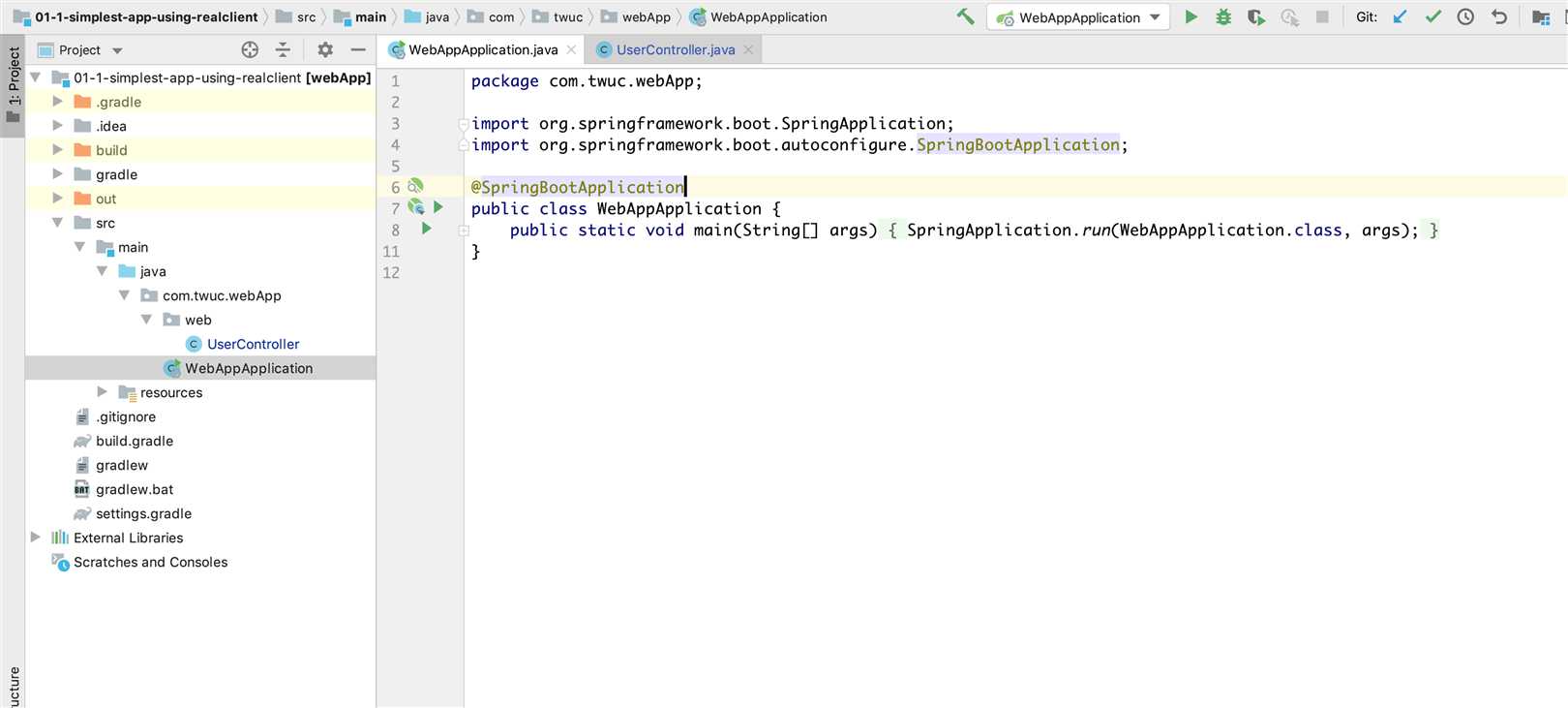Click line number 12 in the gutter
Screen dimensions: 1568x708
[391, 272]
